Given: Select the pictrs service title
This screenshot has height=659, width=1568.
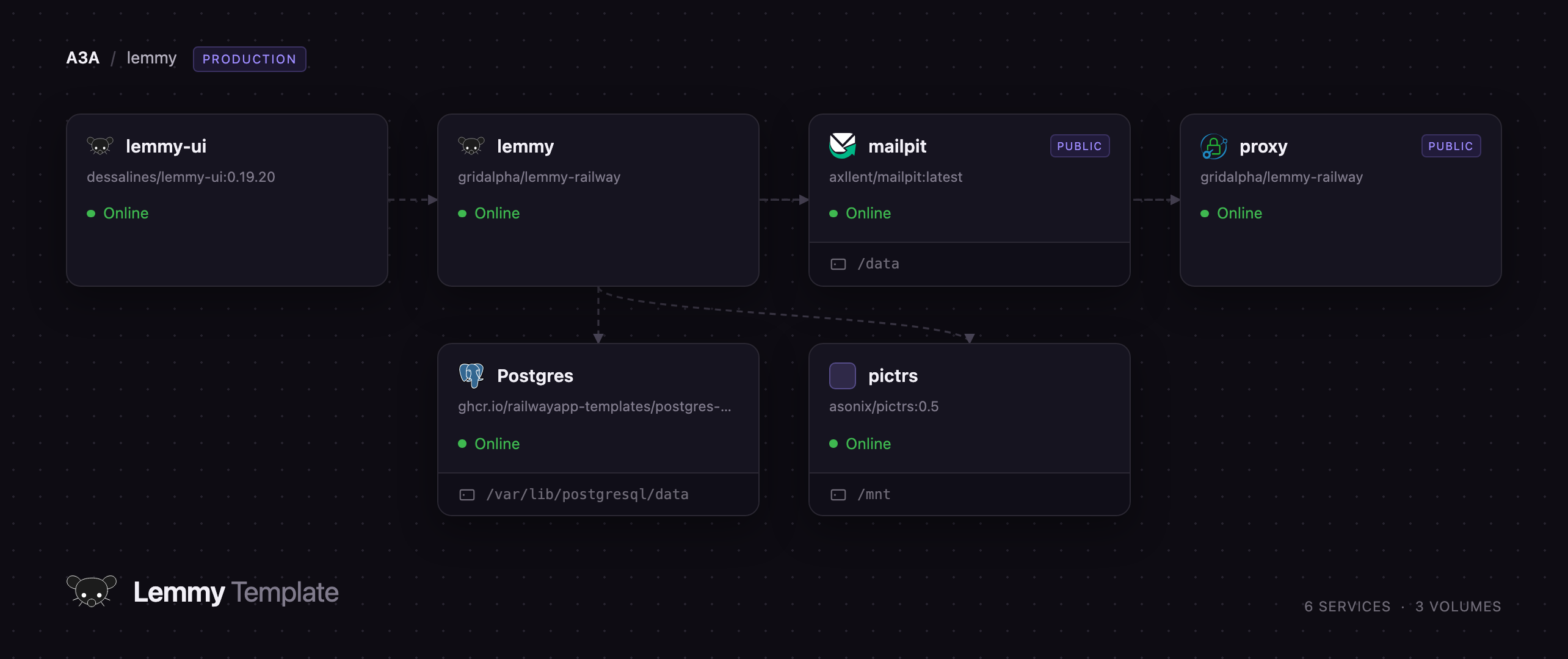Looking at the screenshot, I should (x=893, y=376).
